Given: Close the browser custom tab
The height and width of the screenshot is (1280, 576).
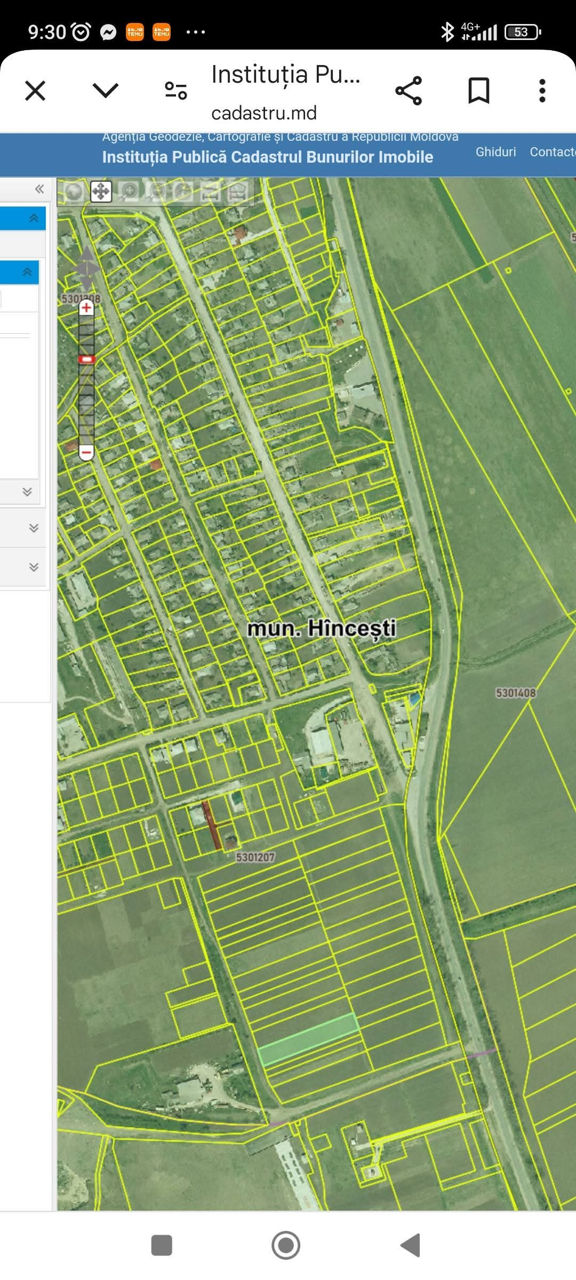Looking at the screenshot, I should coord(35,91).
